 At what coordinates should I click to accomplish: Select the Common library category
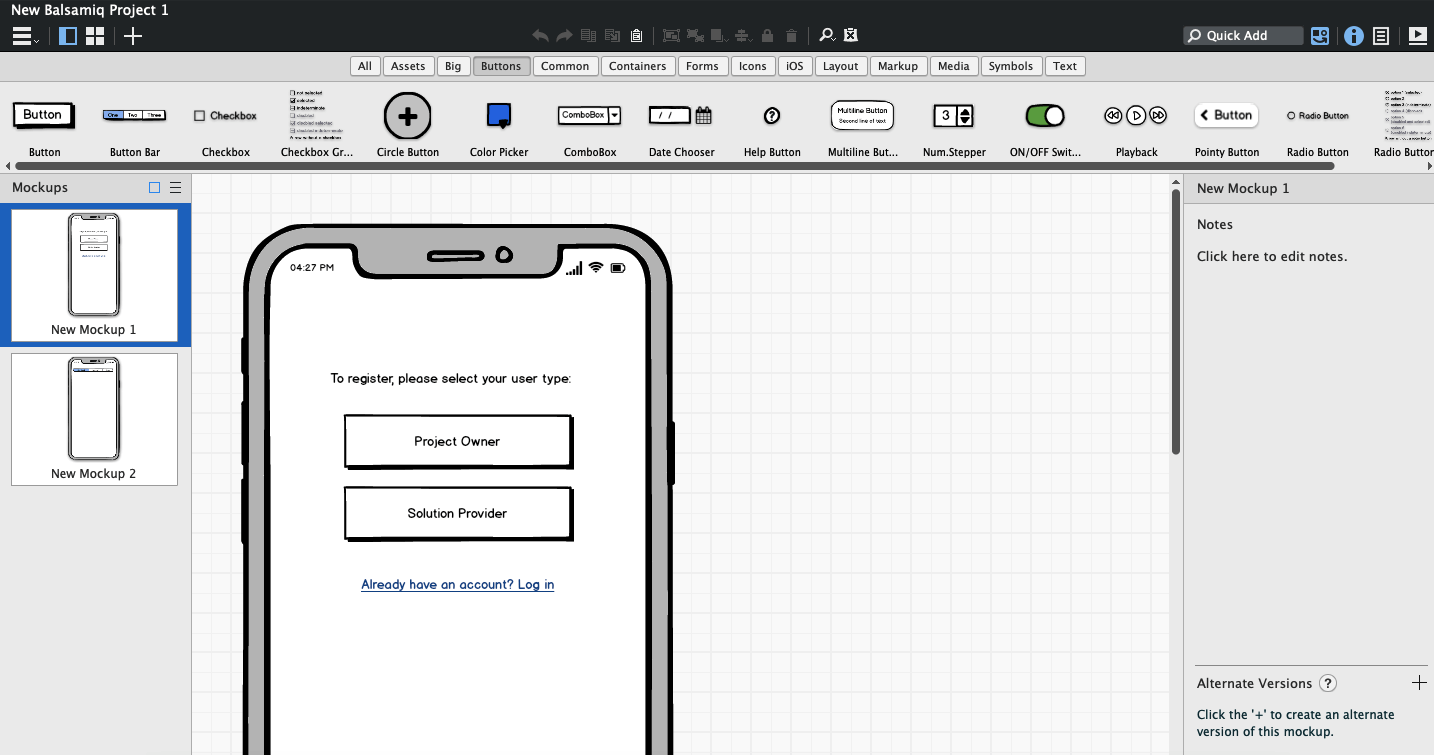[x=565, y=66]
